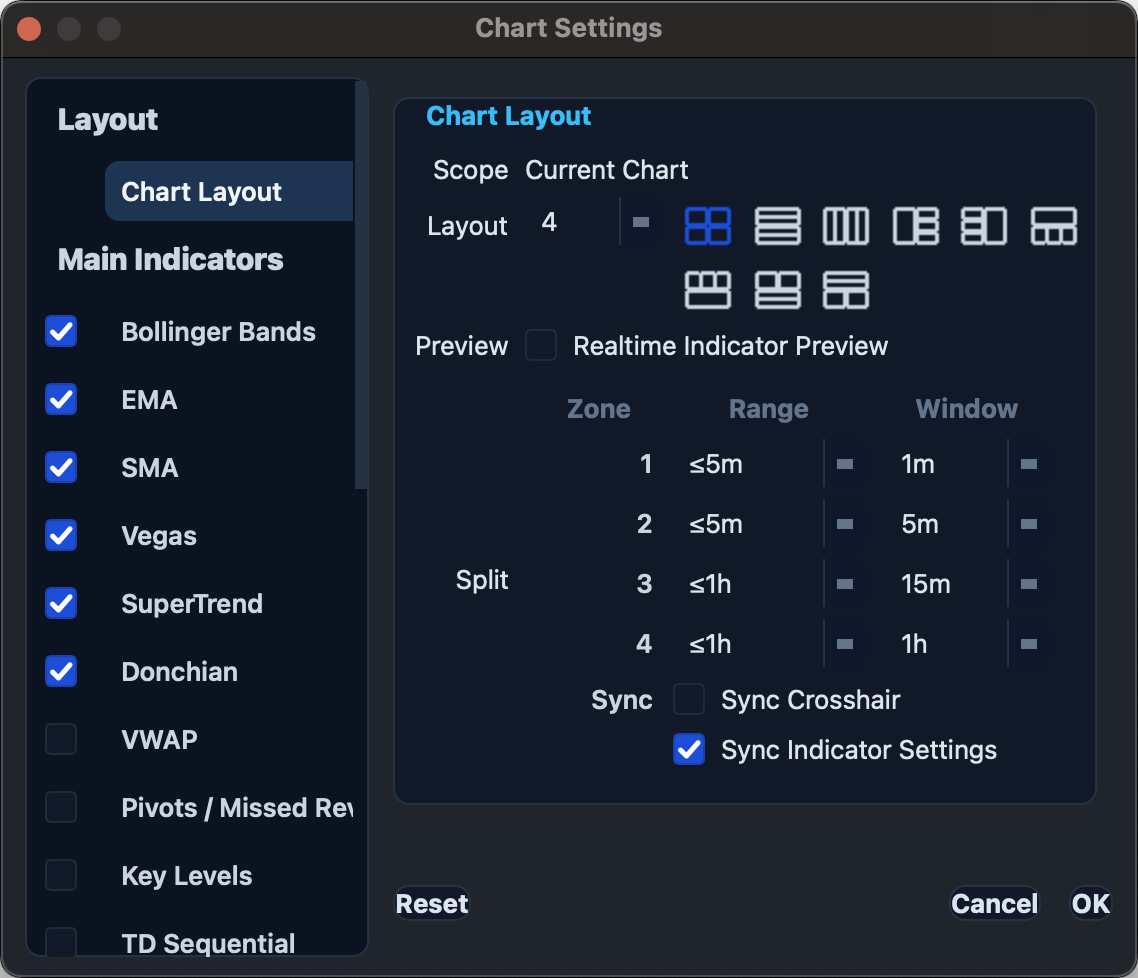The image size is (1138, 978).
Task: Select Chart Layout in the sidebar
Action: pyautogui.click(x=229, y=191)
